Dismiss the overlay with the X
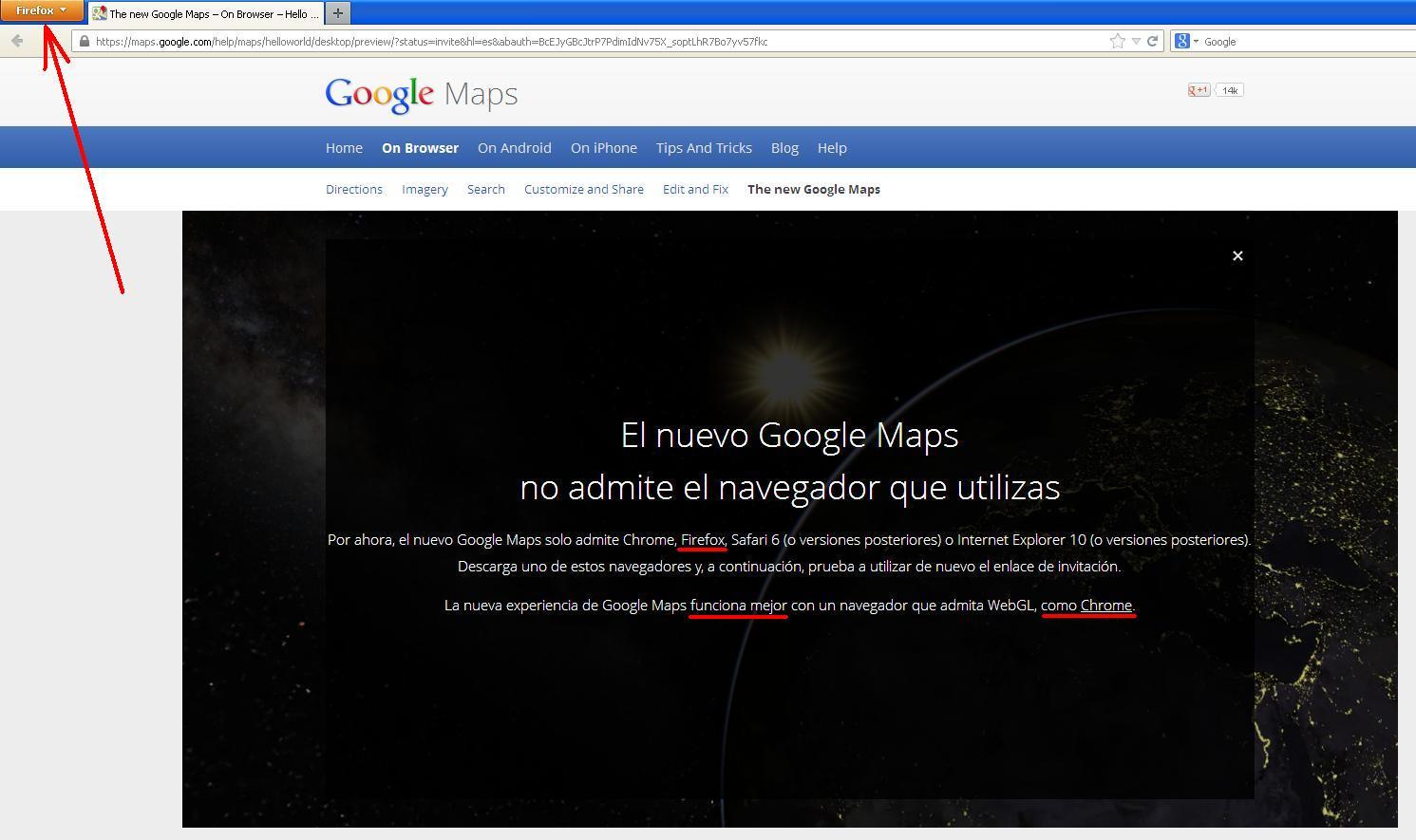This screenshot has width=1416, height=840. click(x=1237, y=255)
